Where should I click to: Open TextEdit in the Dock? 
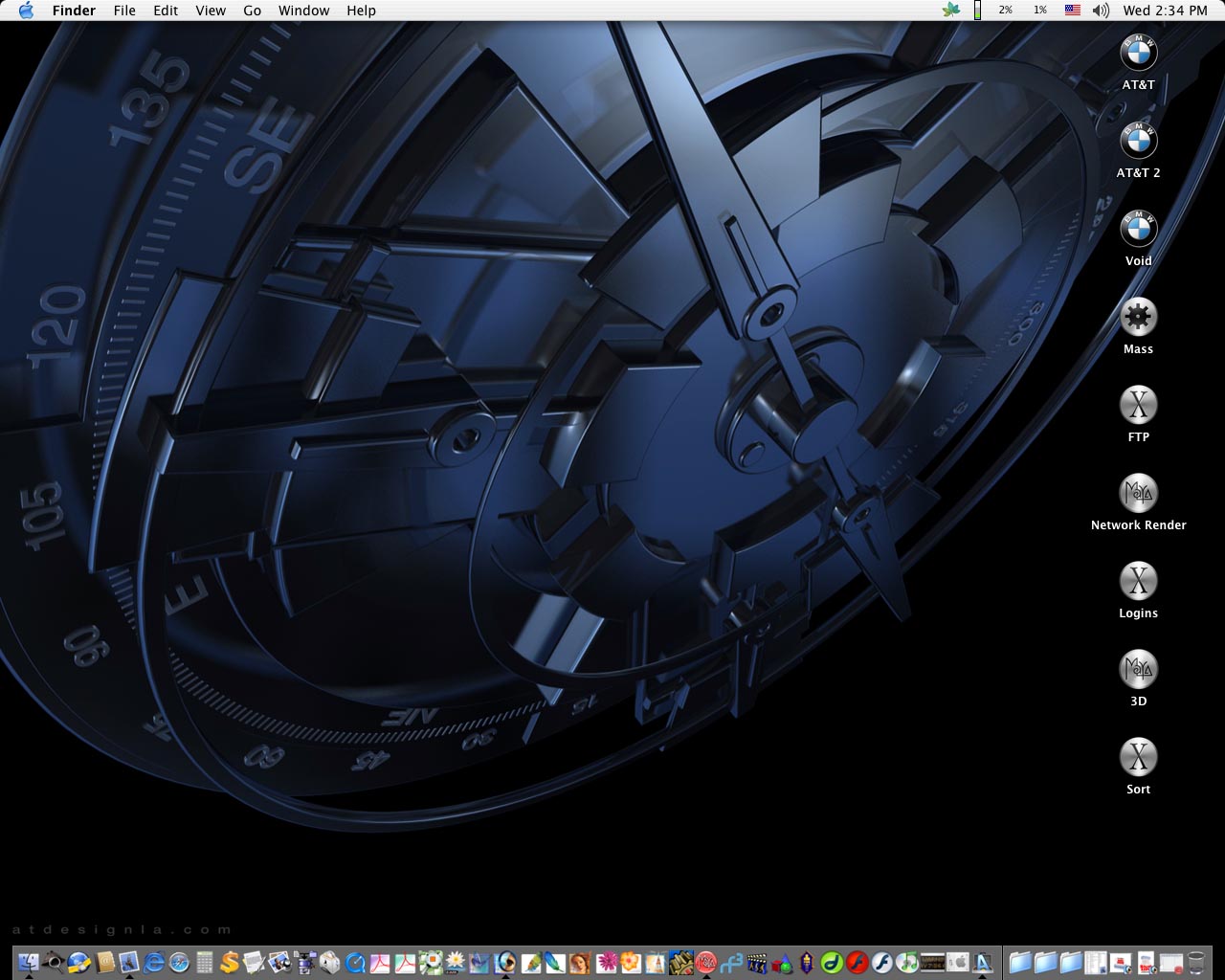tap(255, 962)
